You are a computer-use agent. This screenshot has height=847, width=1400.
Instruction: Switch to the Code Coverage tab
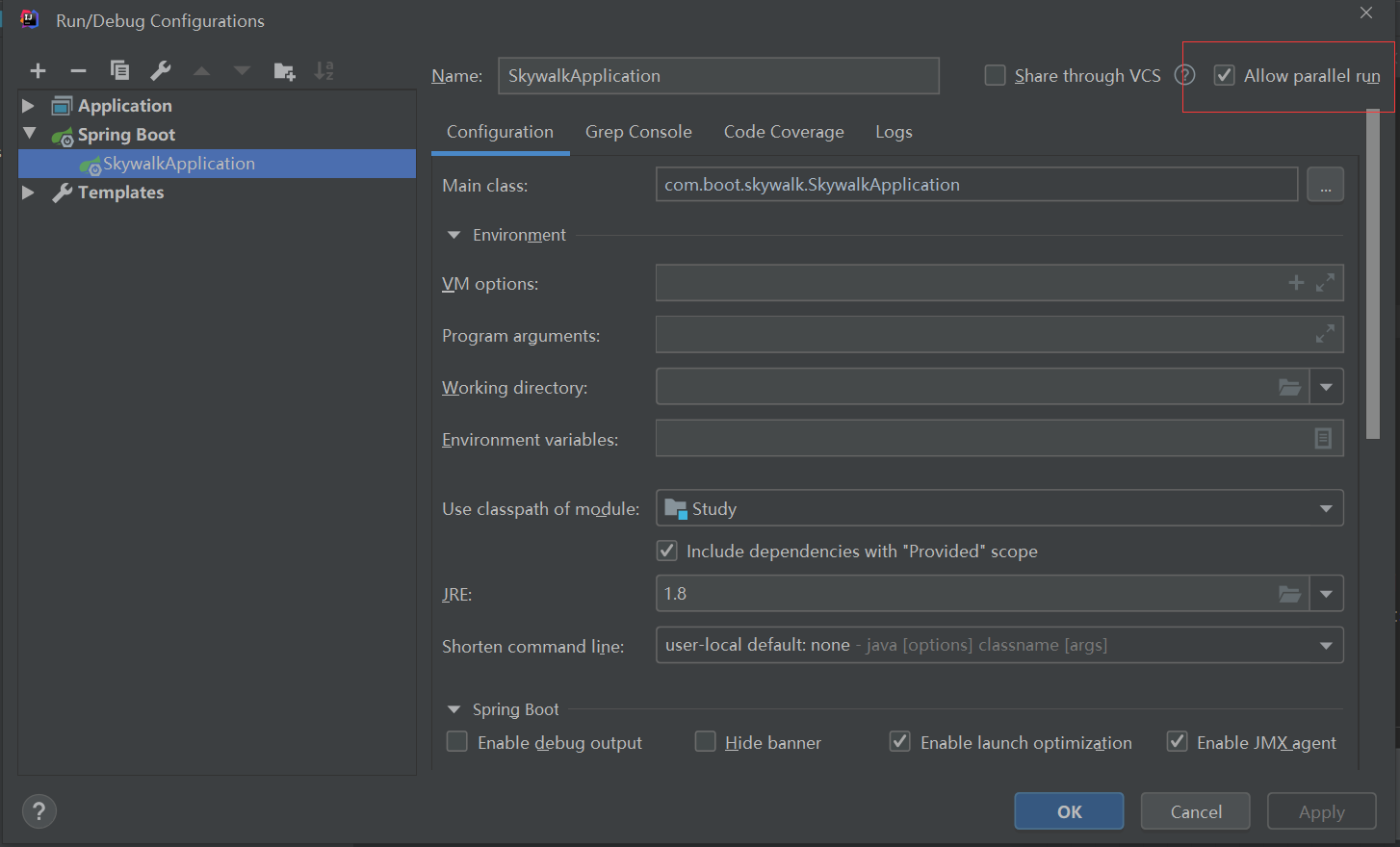784,132
